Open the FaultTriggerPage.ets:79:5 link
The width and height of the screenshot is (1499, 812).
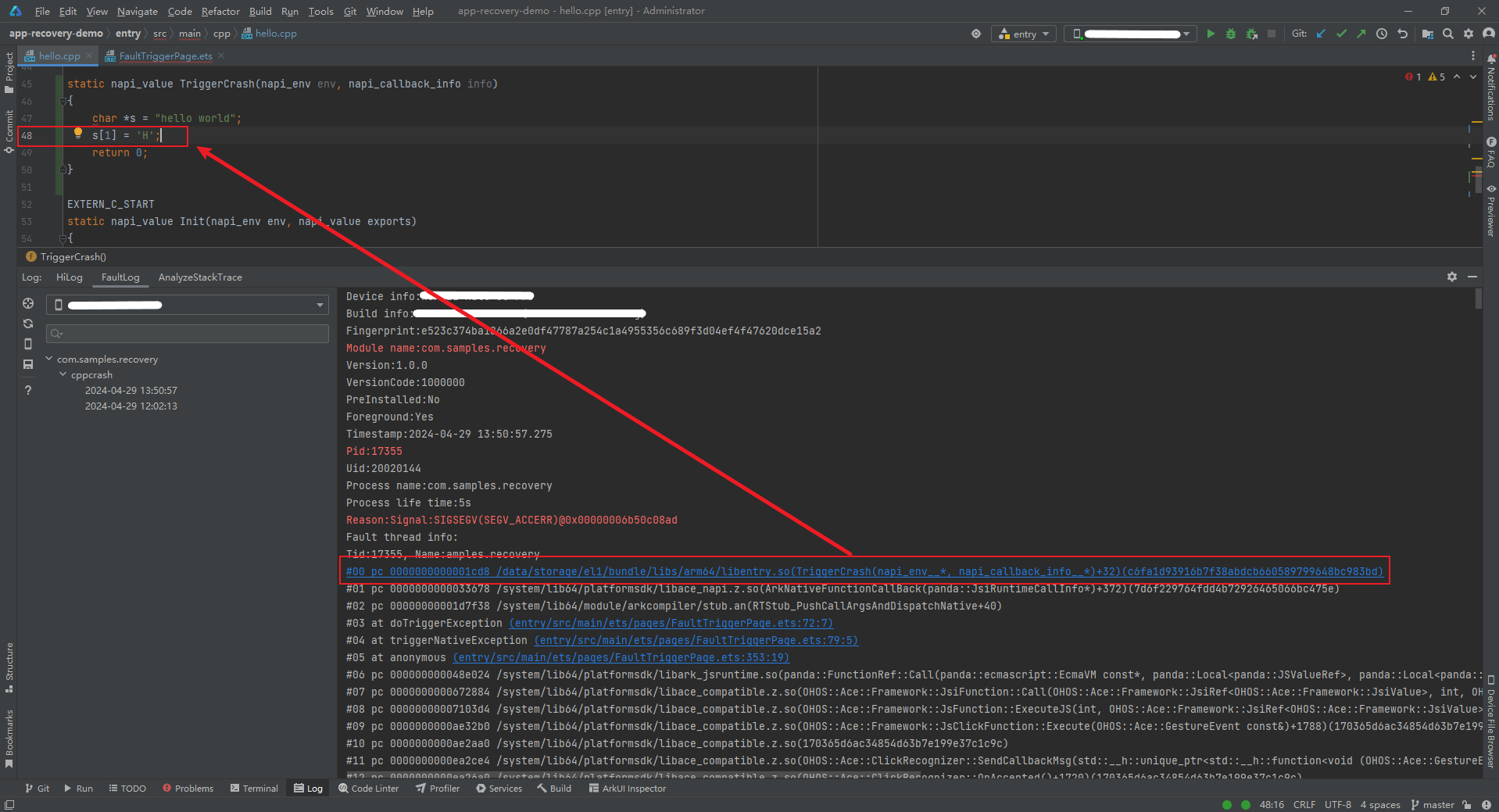(696, 640)
